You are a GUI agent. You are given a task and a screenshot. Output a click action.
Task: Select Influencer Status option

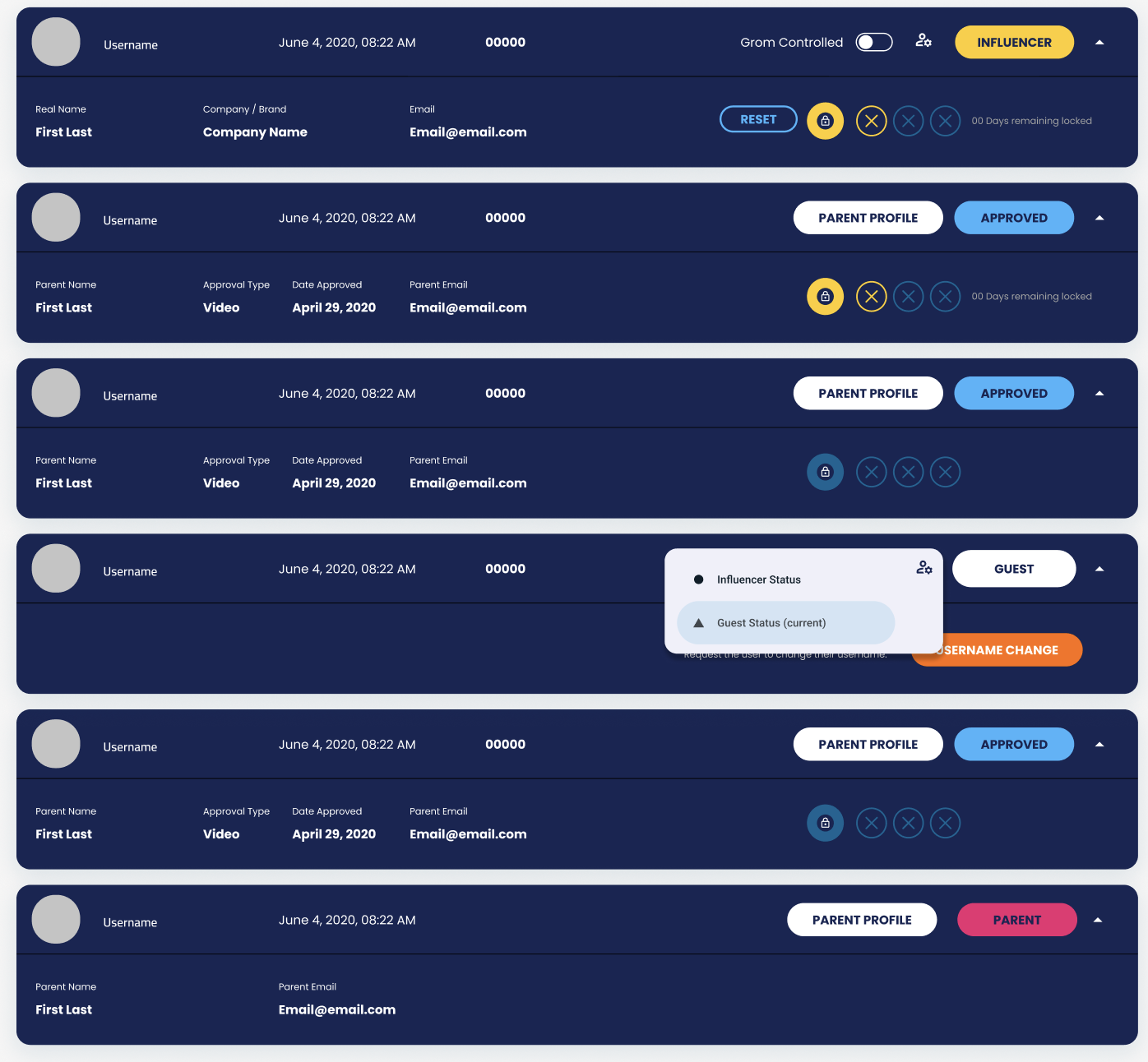coord(758,579)
